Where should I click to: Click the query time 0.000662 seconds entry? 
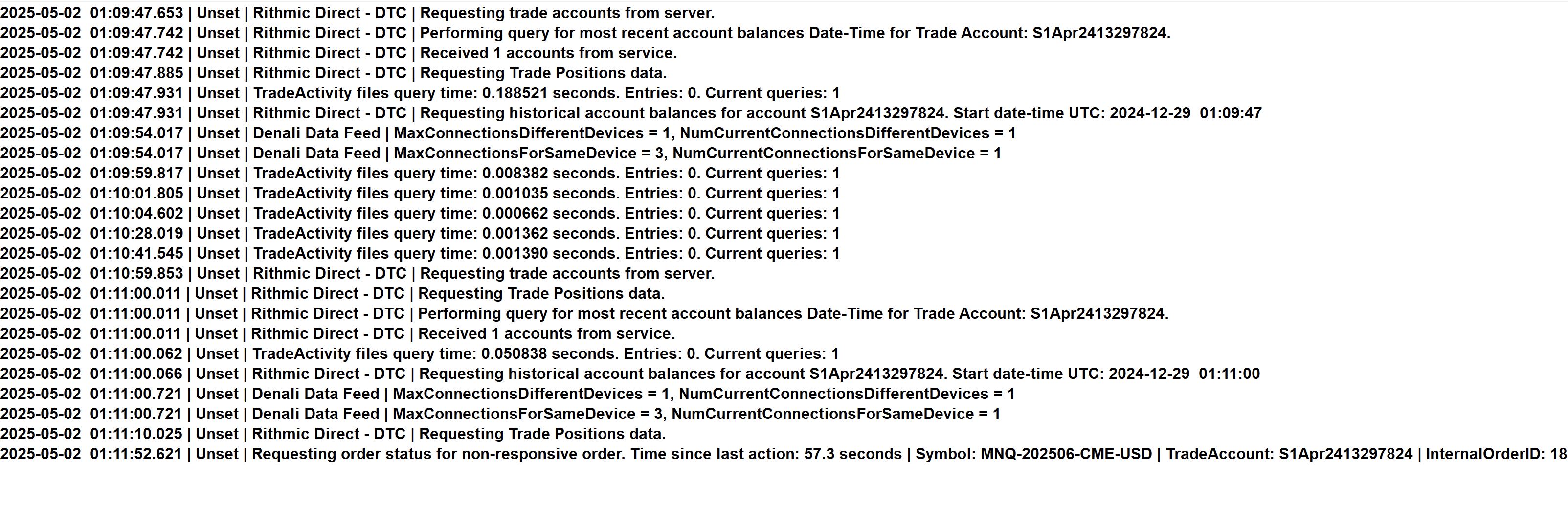(420, 214)
